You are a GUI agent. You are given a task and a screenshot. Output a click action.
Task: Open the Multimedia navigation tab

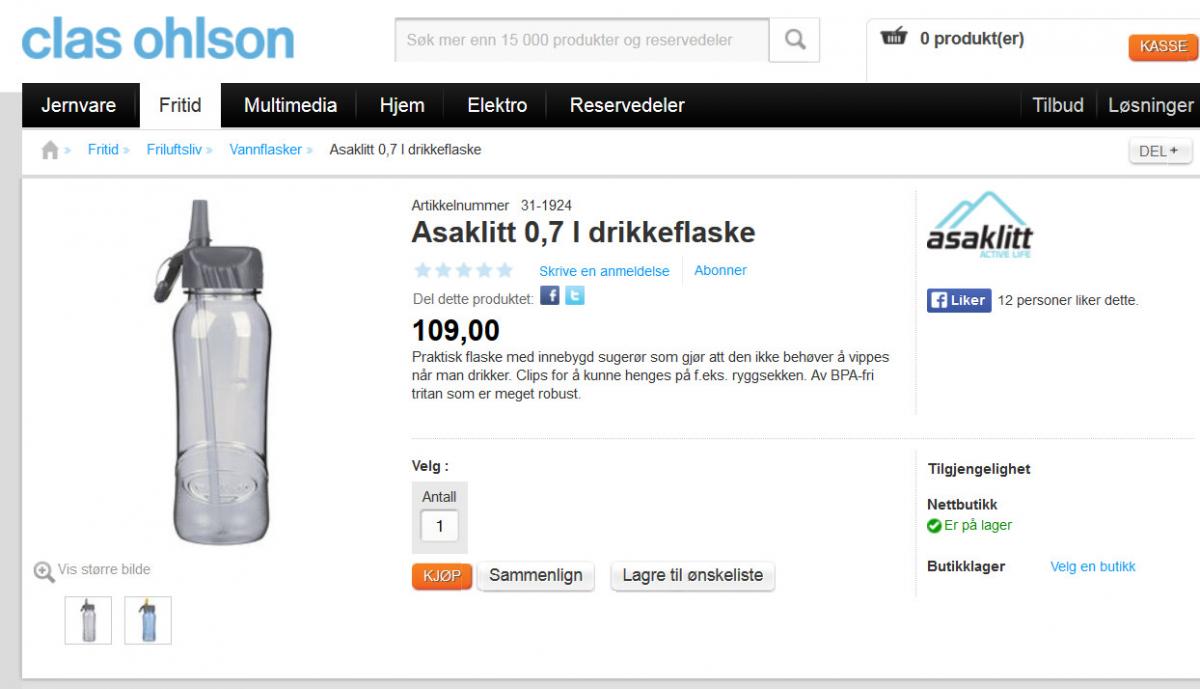point(290,105)
